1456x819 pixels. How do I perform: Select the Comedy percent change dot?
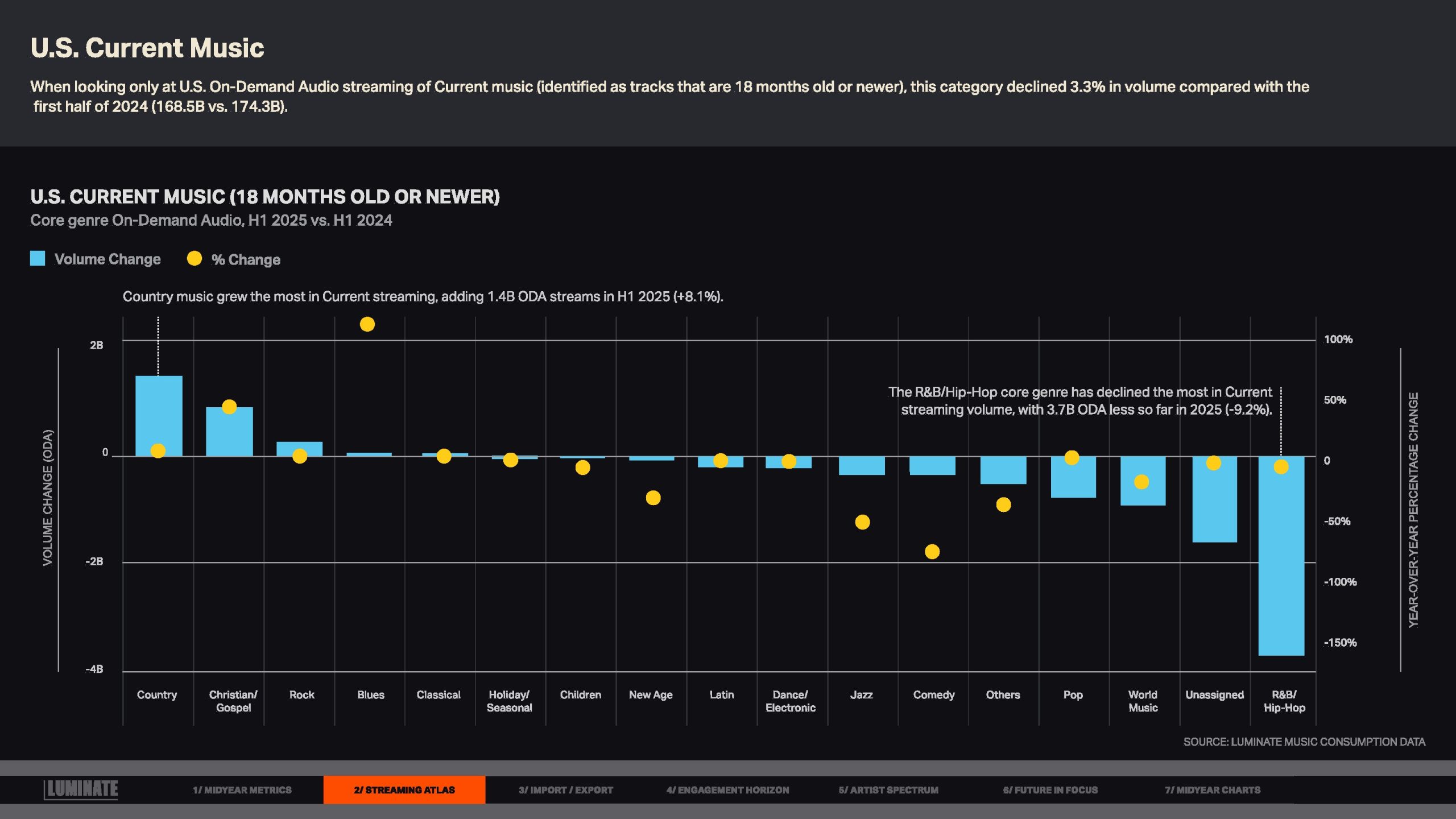932,552
